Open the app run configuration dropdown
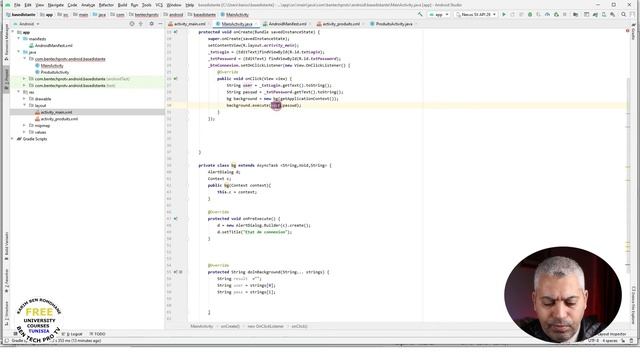The width and height of the screenshot is (640, 360). 439,14
